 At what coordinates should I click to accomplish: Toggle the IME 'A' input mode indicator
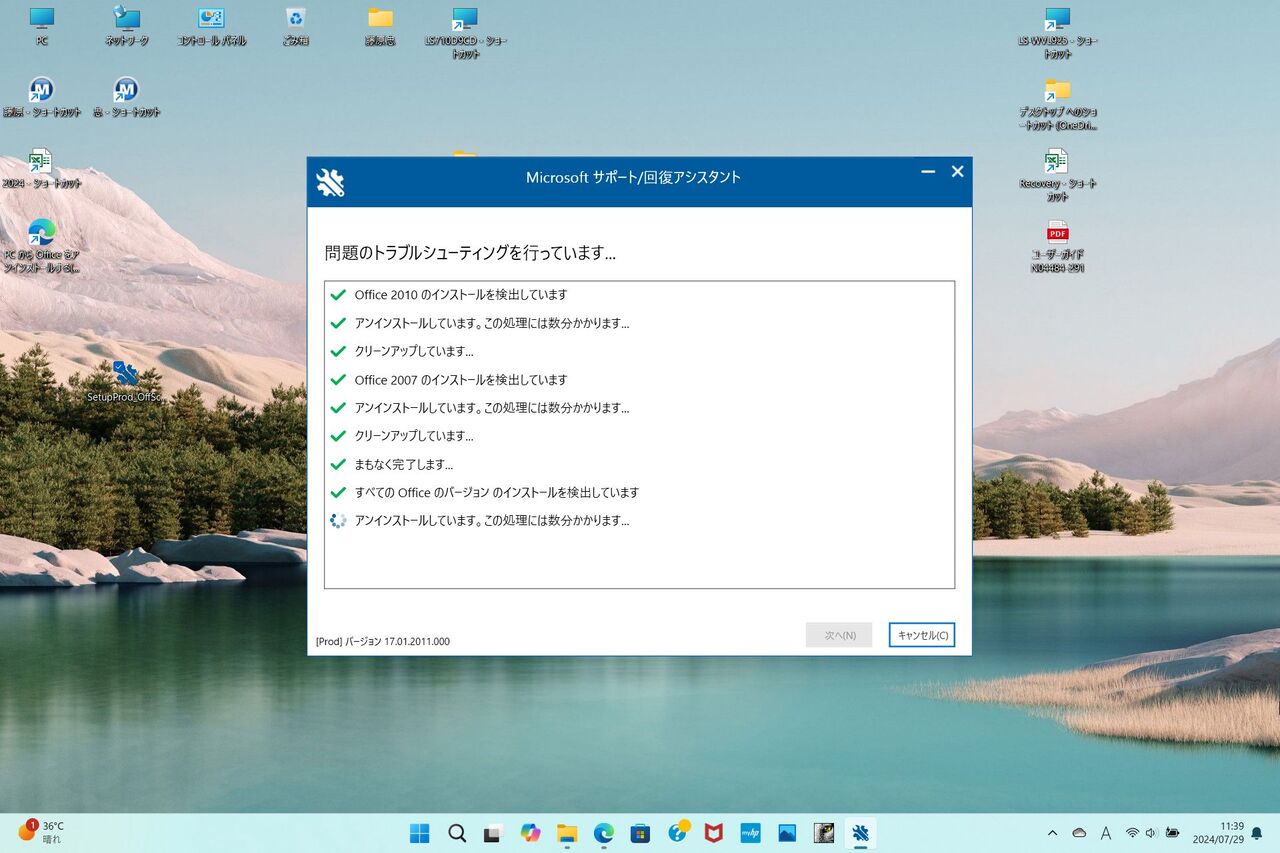(1106, 833)
